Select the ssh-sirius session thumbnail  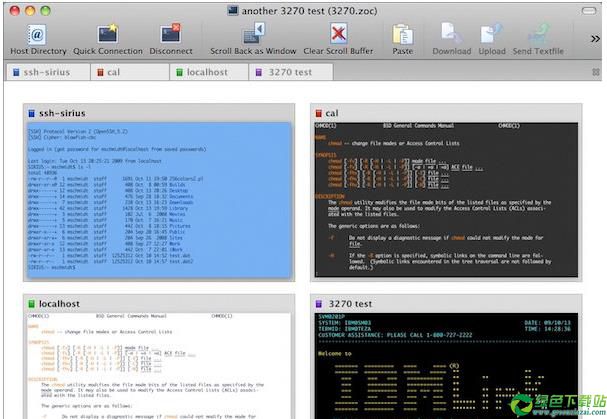pyautogui.click(x=159, y=192)
